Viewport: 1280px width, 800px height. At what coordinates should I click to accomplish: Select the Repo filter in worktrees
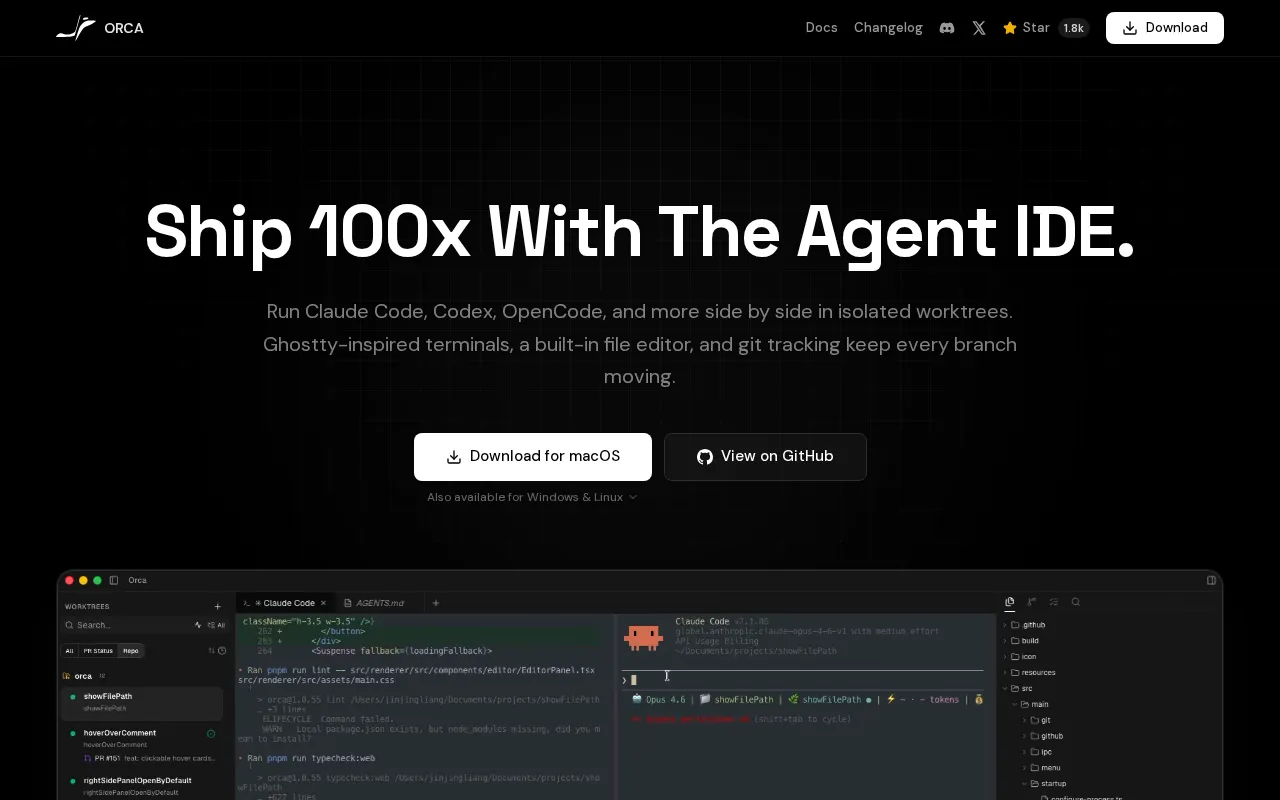pos(131,651)
